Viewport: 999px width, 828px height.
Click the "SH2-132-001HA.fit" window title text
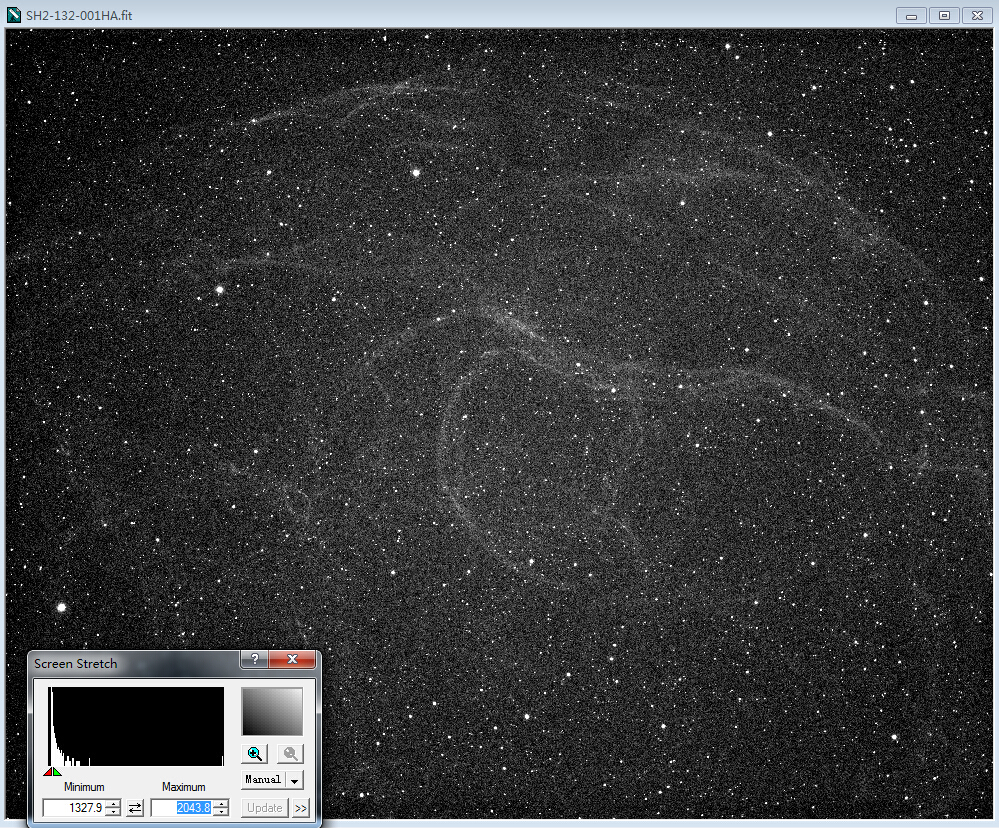point(79,15)
